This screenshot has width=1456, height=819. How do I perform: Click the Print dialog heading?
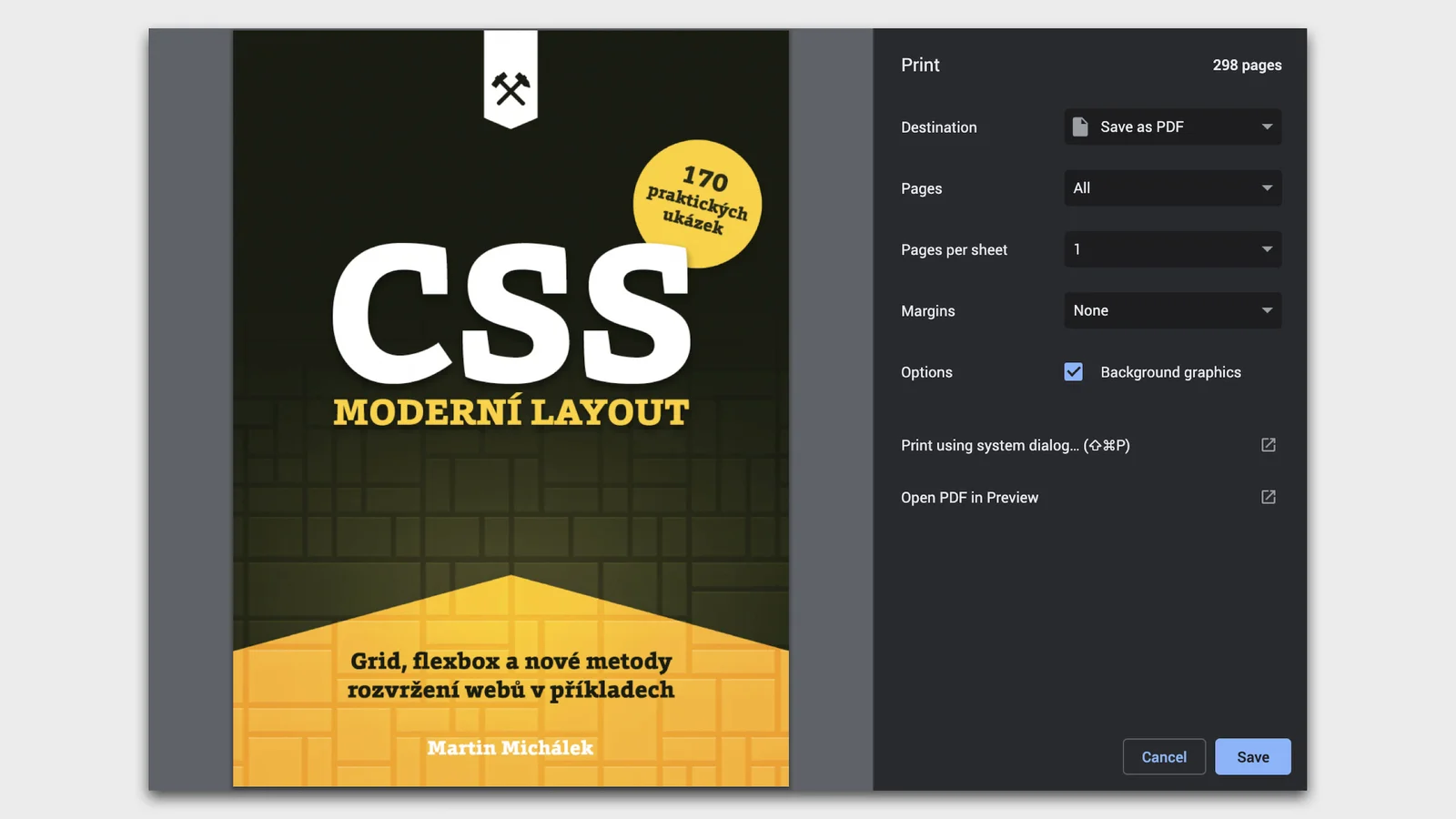pos(920,66)
